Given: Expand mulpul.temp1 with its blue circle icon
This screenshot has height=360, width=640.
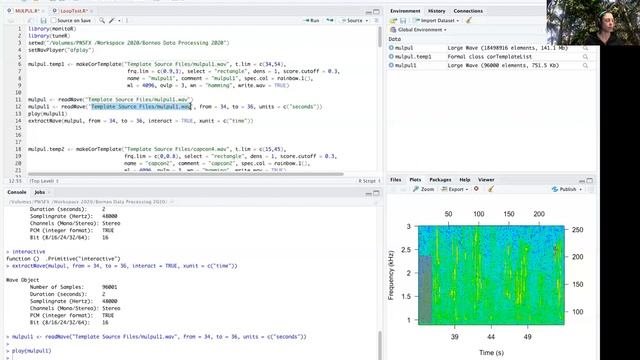Looking at the screenshot, I should (x=391, y=56).
